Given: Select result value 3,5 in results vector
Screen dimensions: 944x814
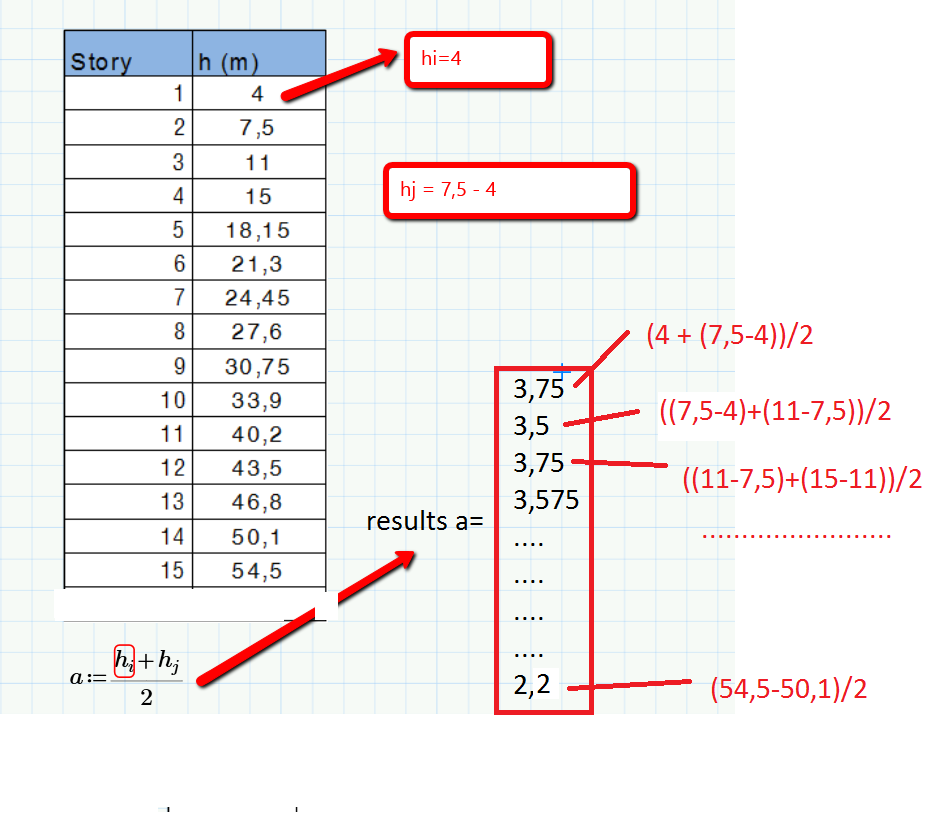Looking at the screenshot, I should [531, 426].
